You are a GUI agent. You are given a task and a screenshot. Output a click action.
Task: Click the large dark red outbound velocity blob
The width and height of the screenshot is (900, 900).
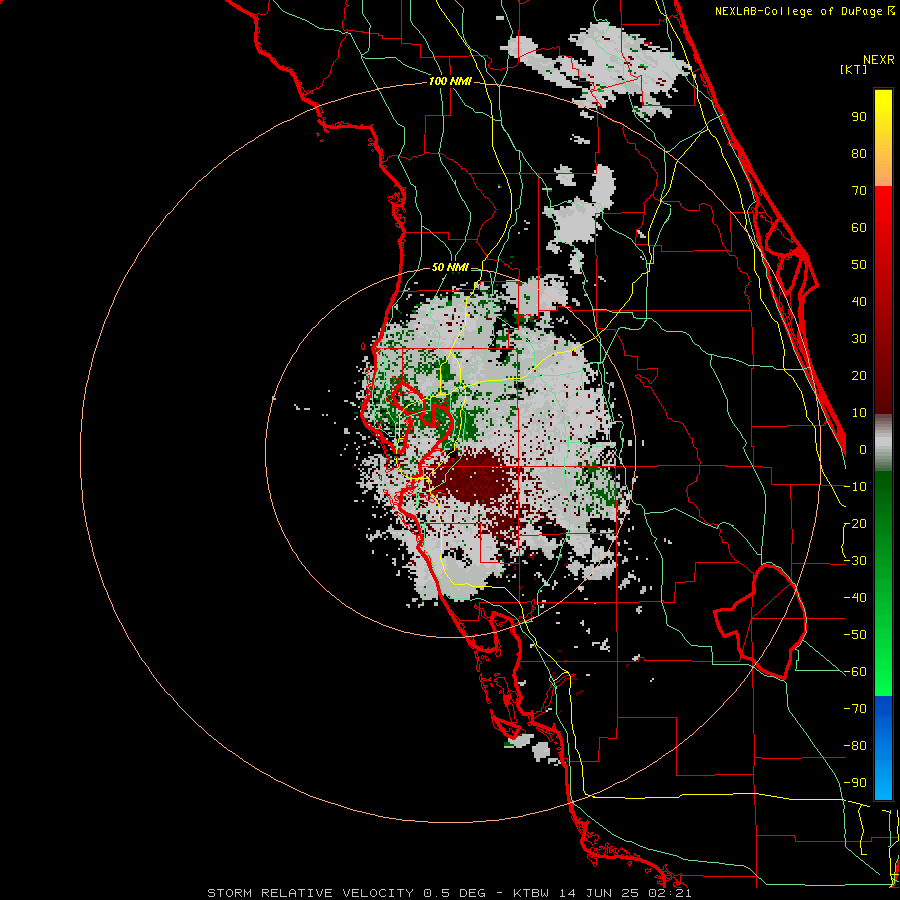click(x=474, y=478)
